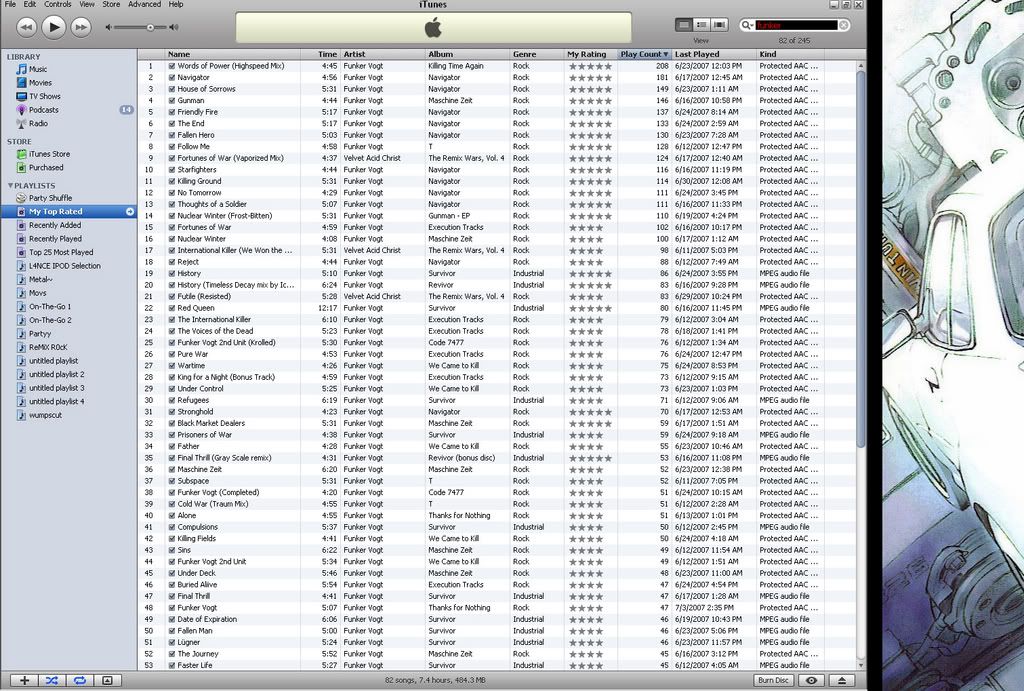Image resolution: width=1024 pixels, height=691 pixels.
Task: Click into the search field
Action: pyautogui.click(x=796, y=25)
